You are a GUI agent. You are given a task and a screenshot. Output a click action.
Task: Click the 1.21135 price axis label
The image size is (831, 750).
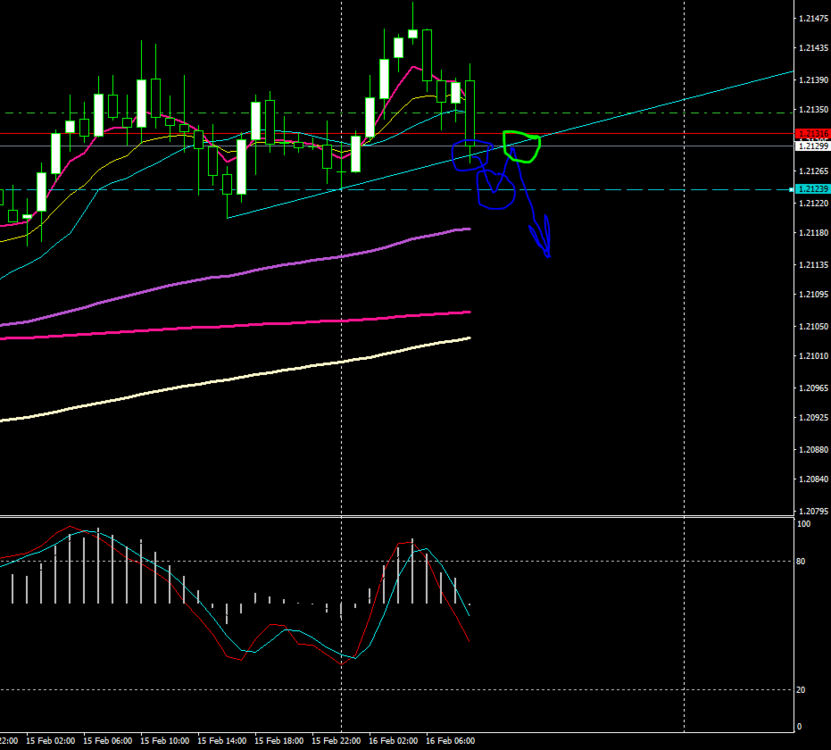(814, 265)
